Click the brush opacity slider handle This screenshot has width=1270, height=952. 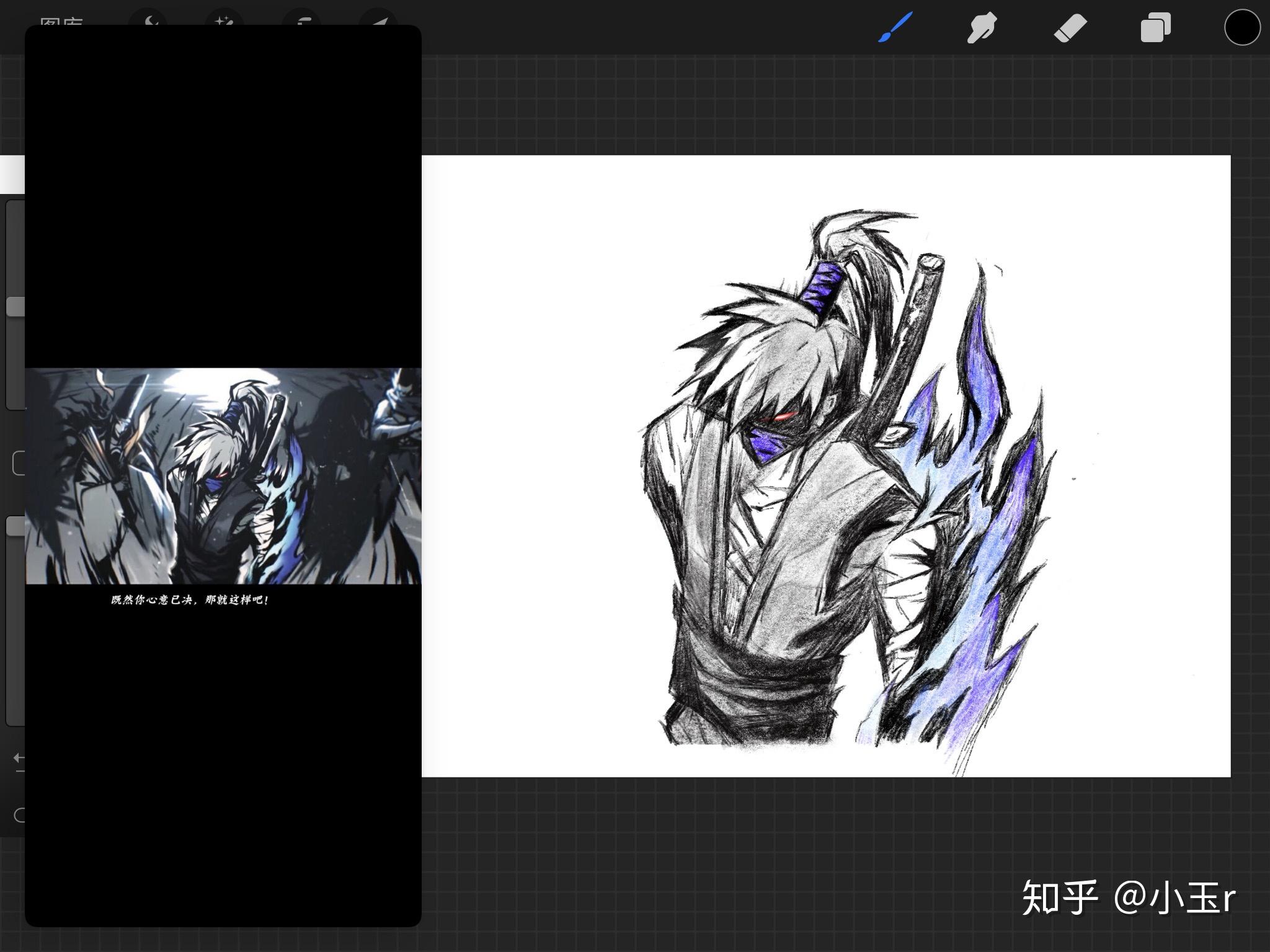16,526
